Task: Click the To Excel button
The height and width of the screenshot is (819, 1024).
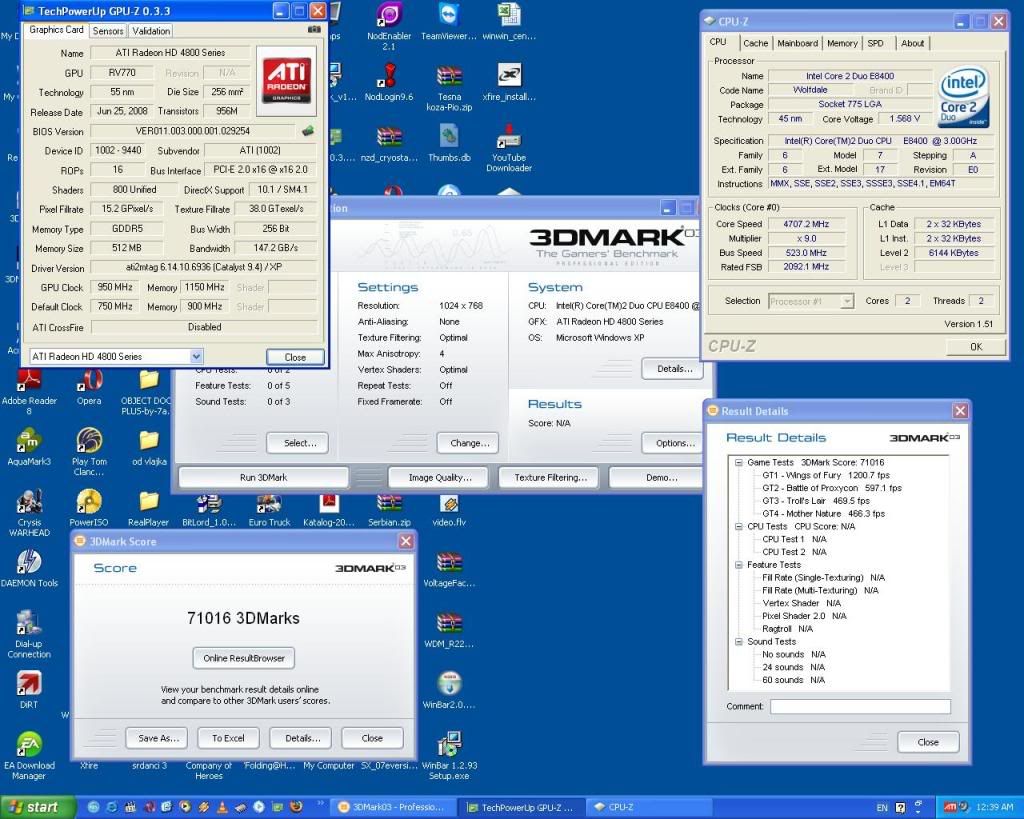Action: [228, 738]
